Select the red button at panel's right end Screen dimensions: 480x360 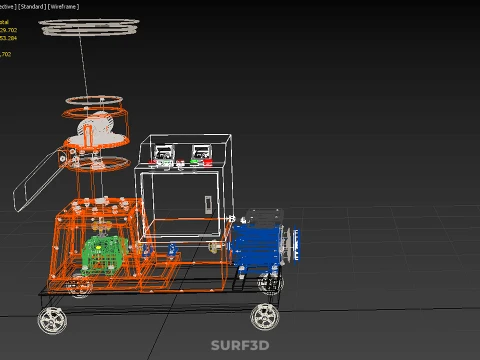208,163
